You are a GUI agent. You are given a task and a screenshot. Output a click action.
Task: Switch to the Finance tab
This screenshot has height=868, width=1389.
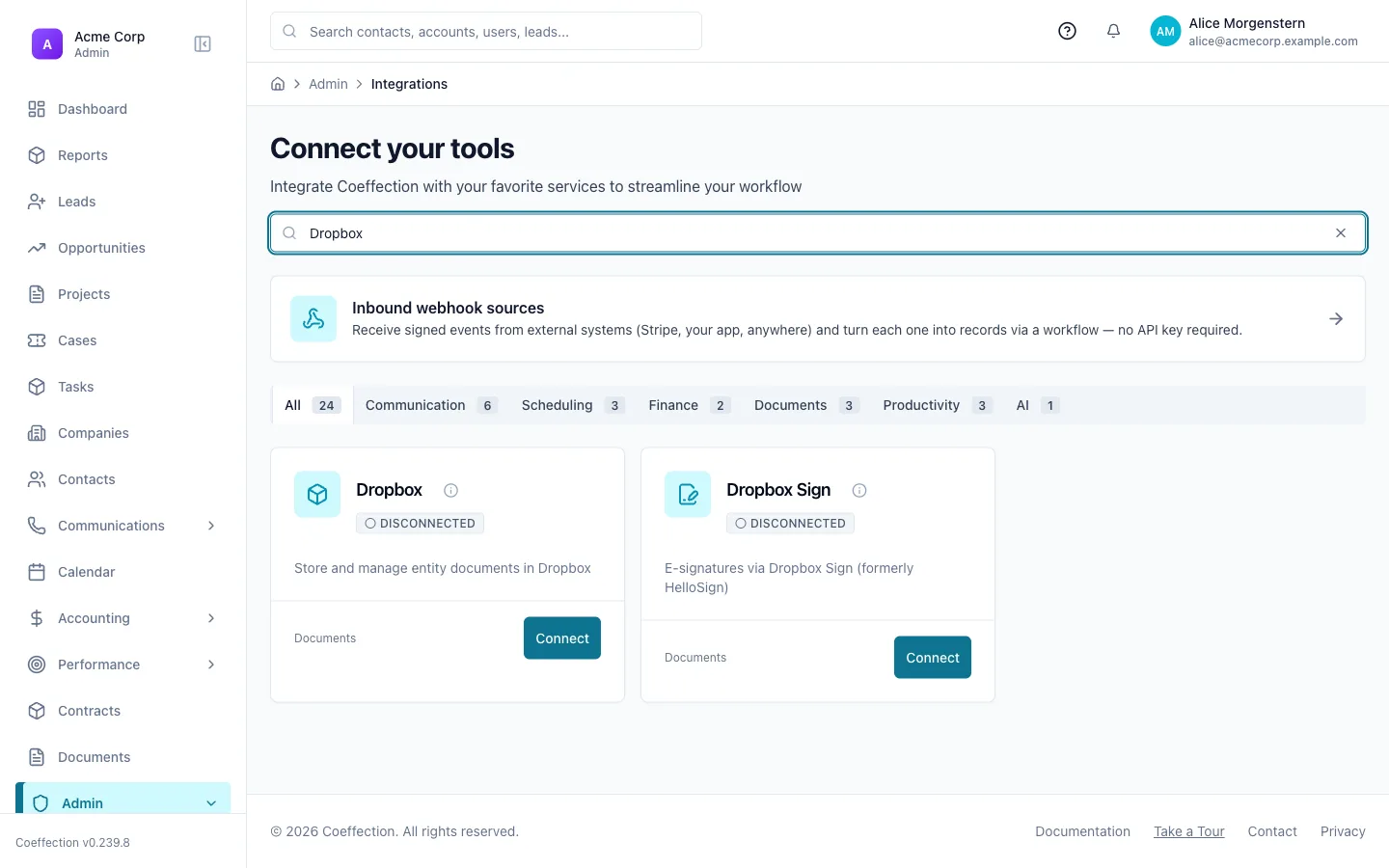[690, 405]
